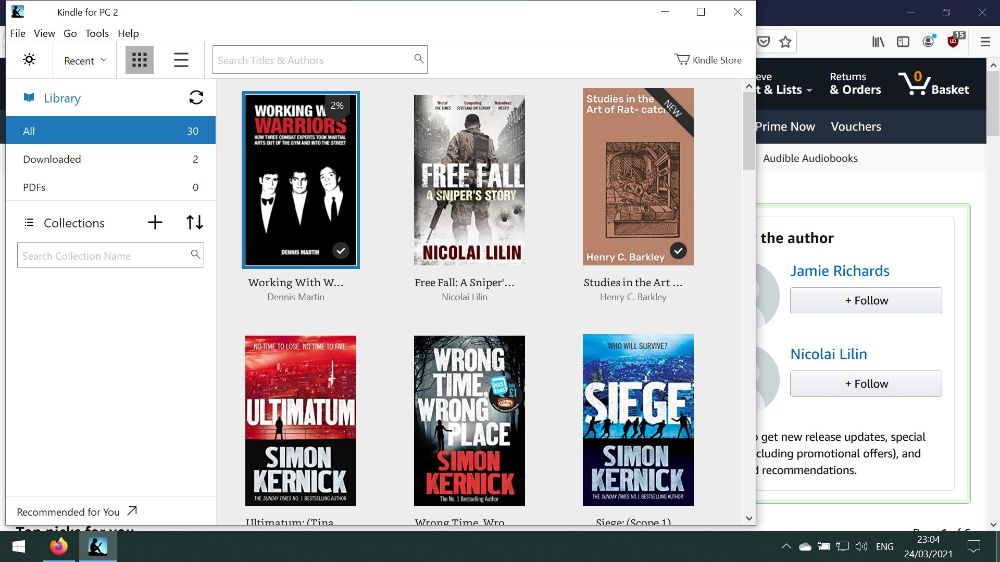Add a new collection with plus icon
This screenshot has width=1000, height=562.
point(155,222)
